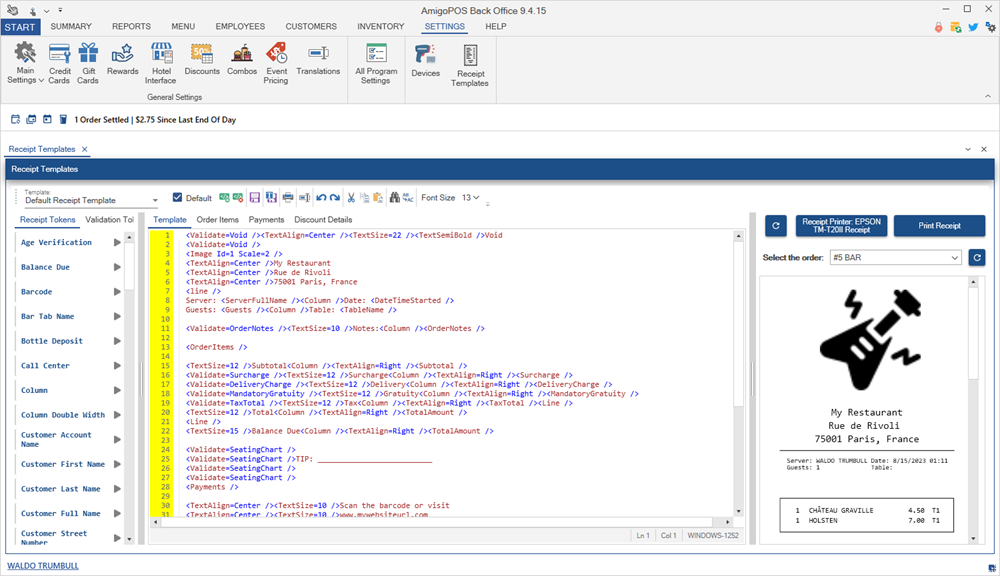
Task: Click the delete template icon with red mark
Action: (x=238, y=198)
